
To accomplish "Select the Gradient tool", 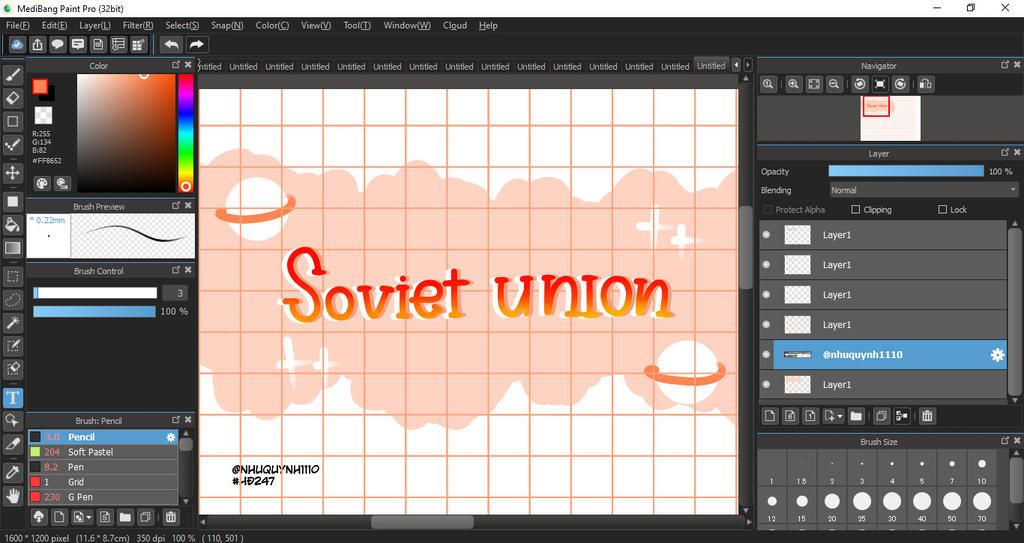I will tap(12, 248).
